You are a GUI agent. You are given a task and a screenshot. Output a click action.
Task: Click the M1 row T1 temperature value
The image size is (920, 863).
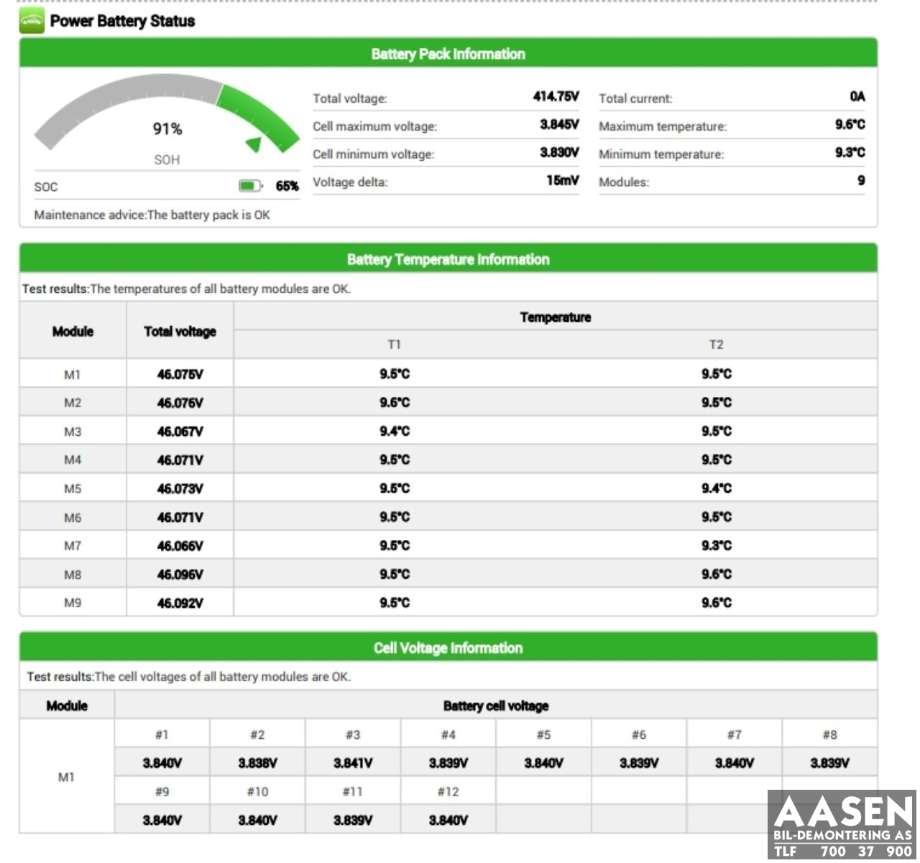tap(394, 374)
